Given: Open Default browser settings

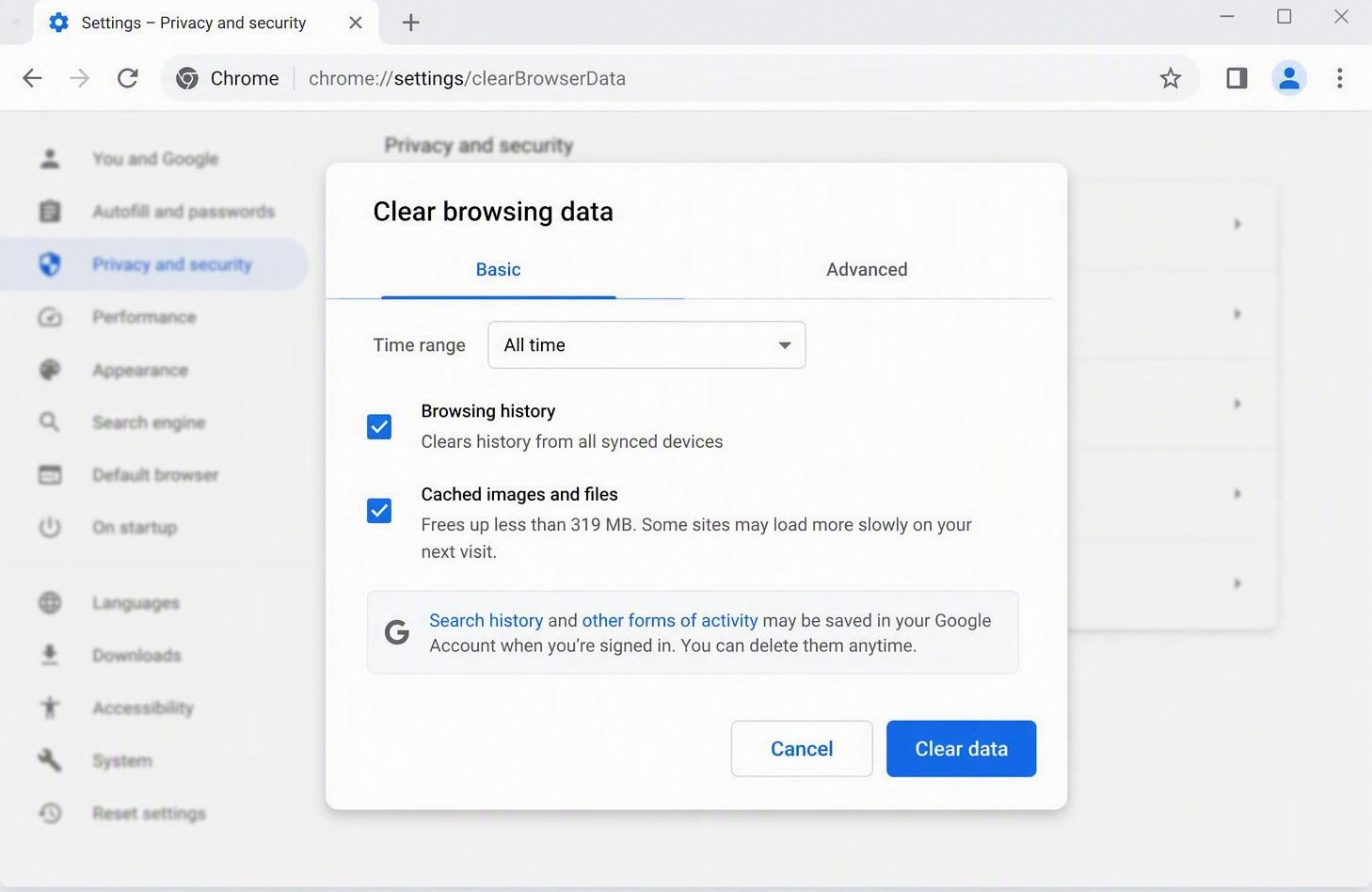Looking at the screenshot, I should tap(155, 475).
